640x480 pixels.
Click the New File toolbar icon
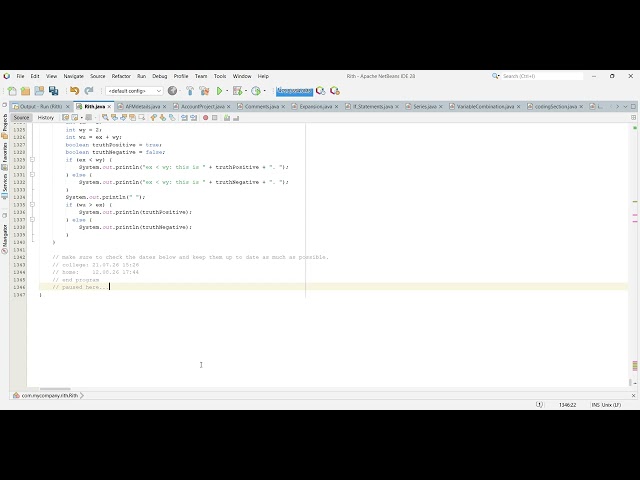tap(12, 91)
